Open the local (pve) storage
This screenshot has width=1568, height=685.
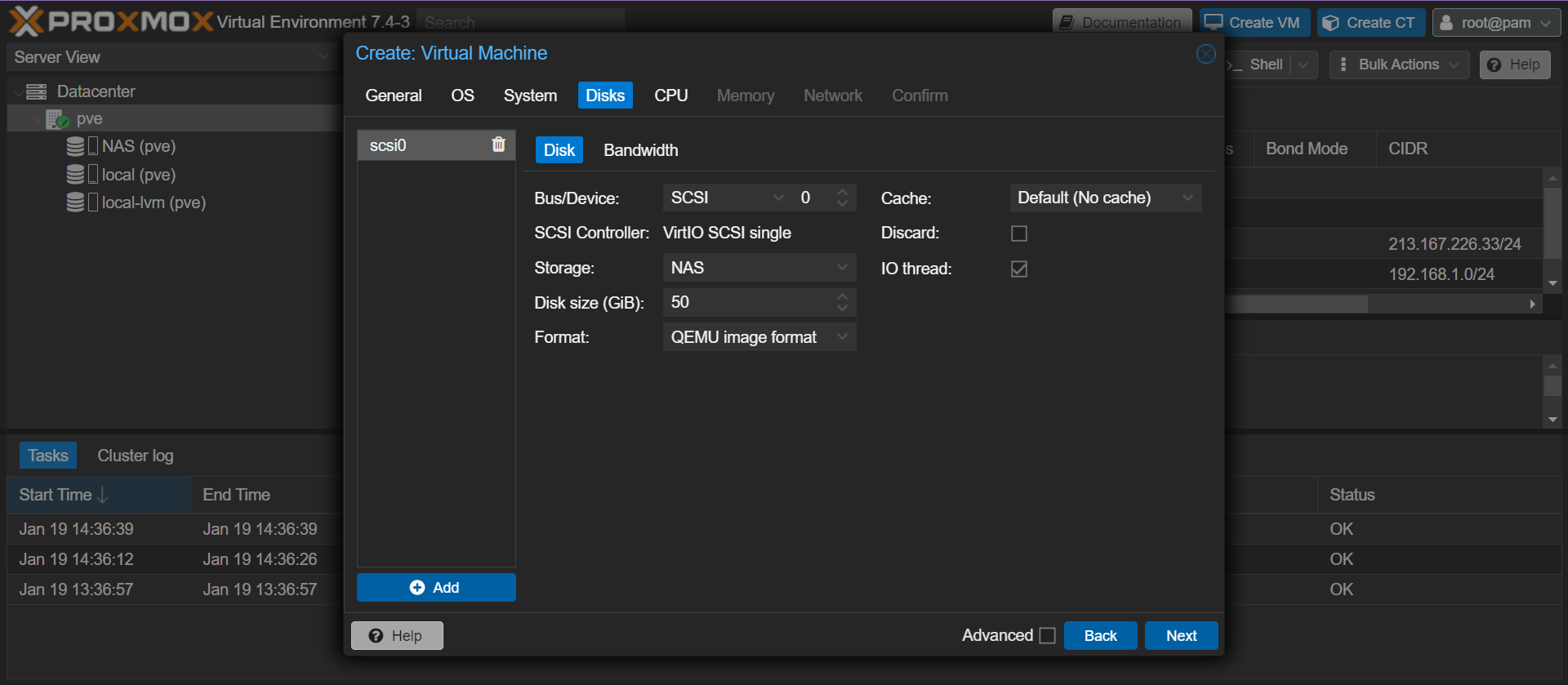coord(138,175)
